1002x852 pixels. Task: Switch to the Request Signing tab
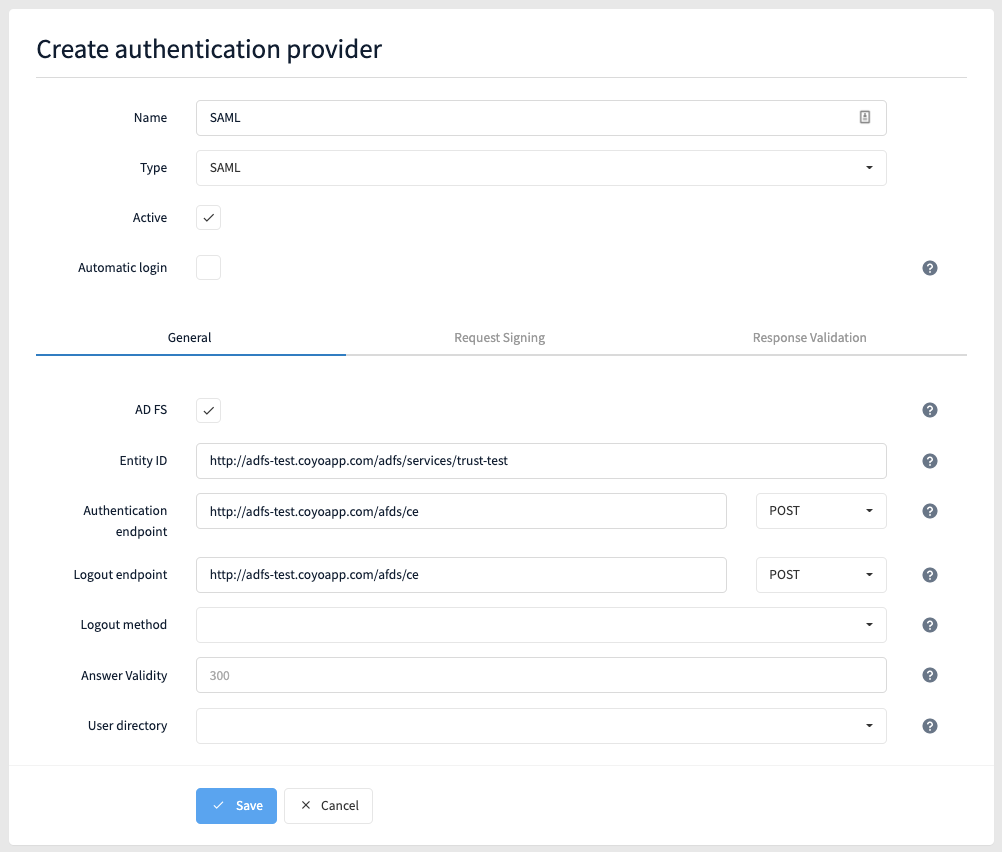click(x=499, y=338)
